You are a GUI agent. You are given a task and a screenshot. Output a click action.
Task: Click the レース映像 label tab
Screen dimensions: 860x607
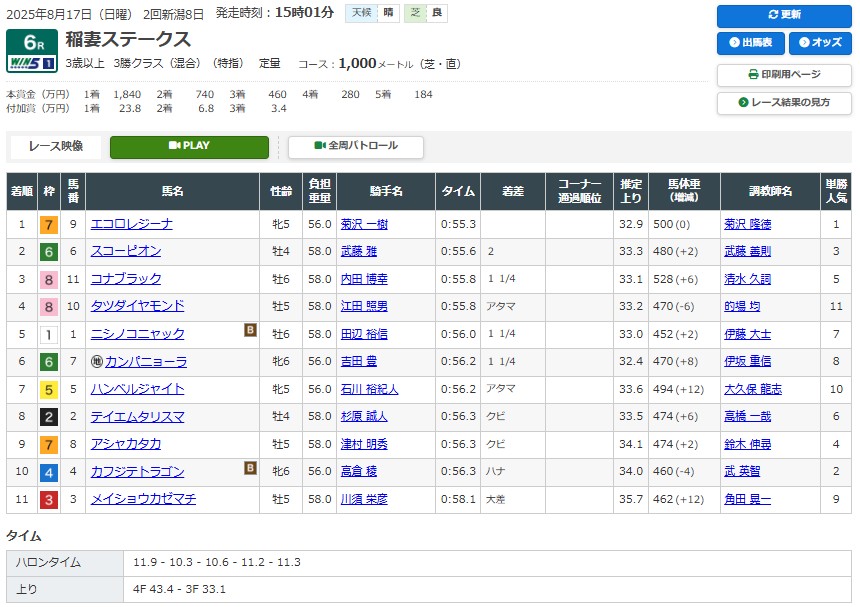coord(56,146)
